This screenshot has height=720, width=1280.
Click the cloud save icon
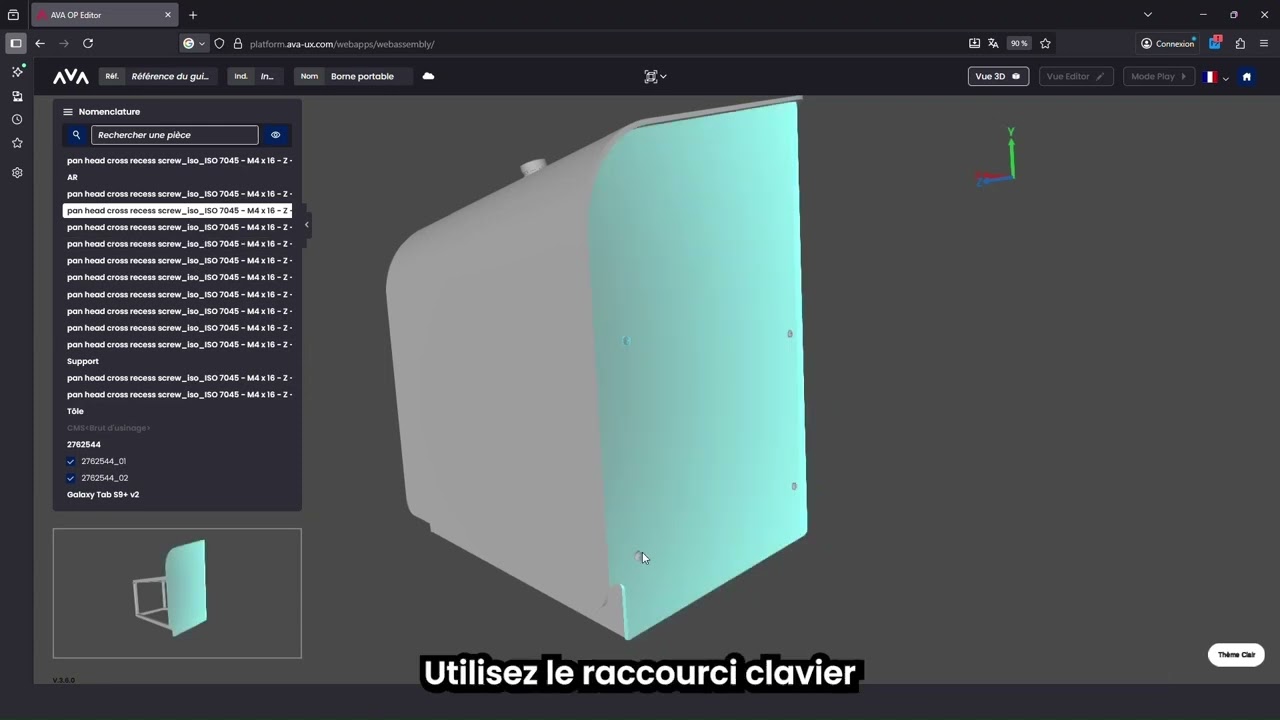(428, 76)
